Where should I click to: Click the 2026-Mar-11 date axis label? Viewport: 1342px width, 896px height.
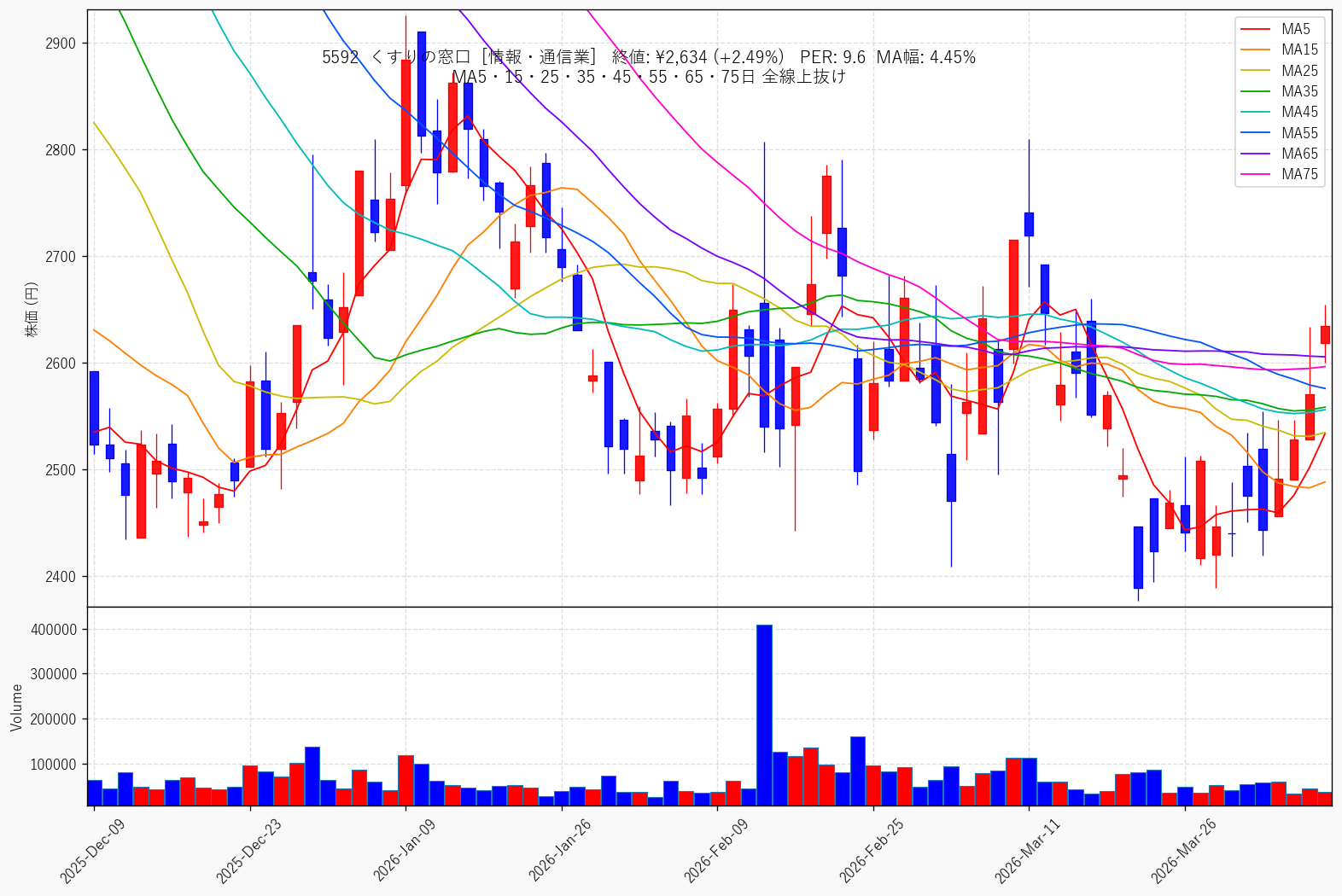(x=1027, y=850)
